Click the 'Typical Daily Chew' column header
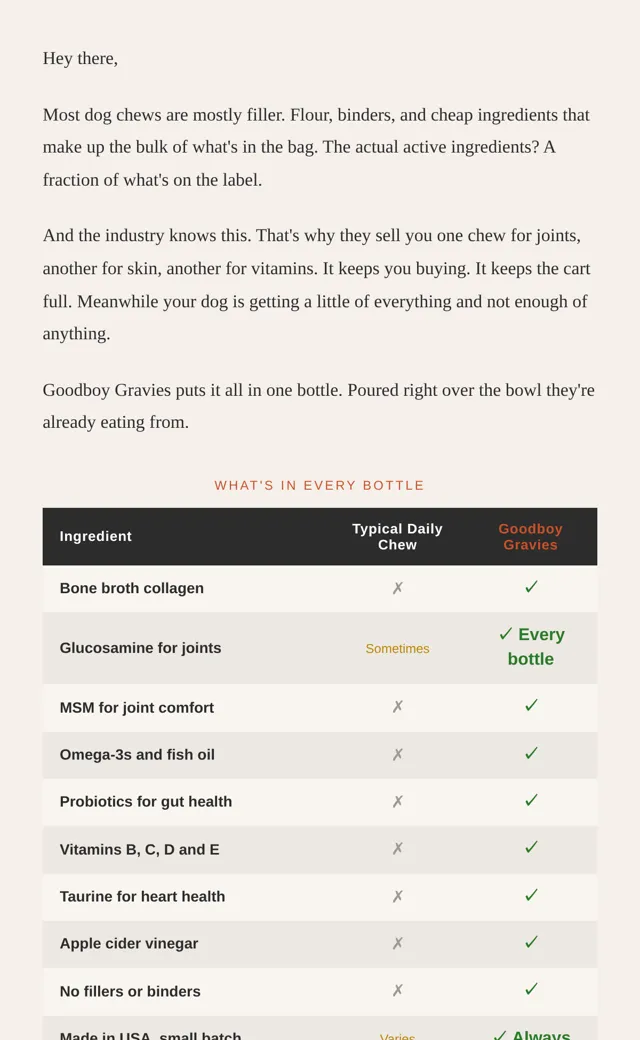640x1040 pixels. pos(397,537)
